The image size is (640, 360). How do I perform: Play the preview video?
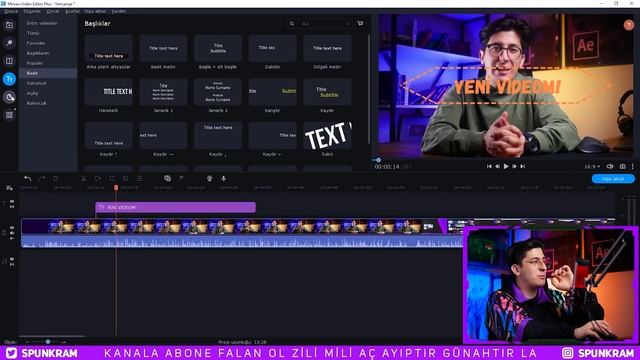pyautogui.click(x=506, y=167)
